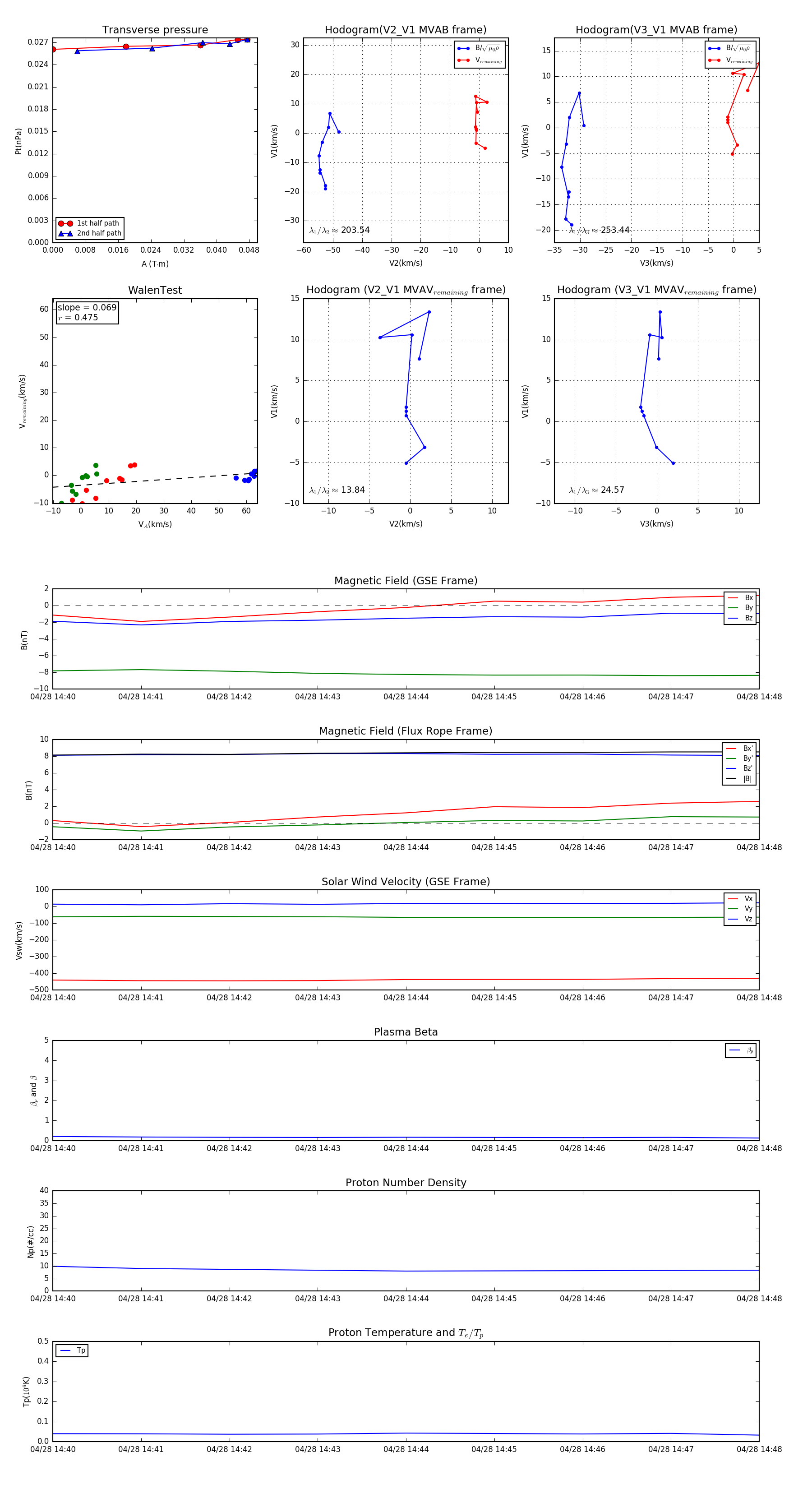
Task: Click the 'Proton Number Density' title
Action: 406,1183
